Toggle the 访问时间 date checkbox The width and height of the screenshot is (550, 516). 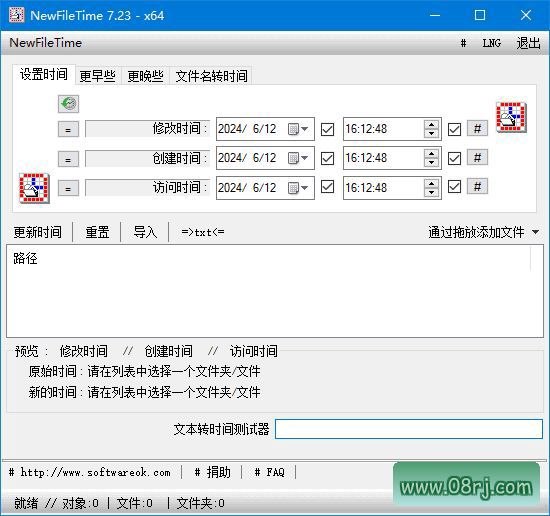(327, 187)
